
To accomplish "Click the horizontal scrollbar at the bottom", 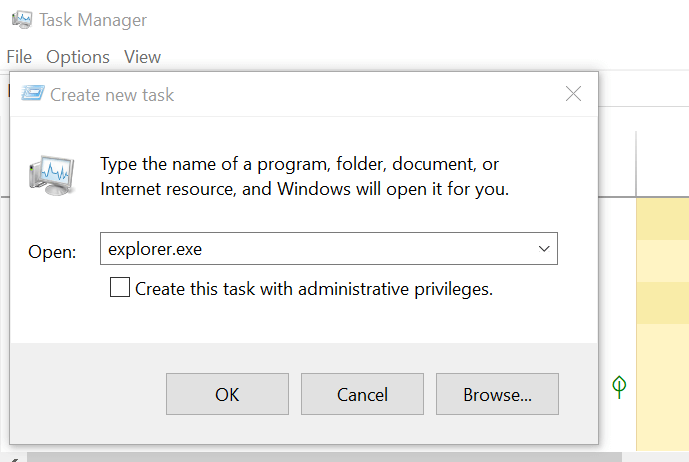I will pos(324,457).
